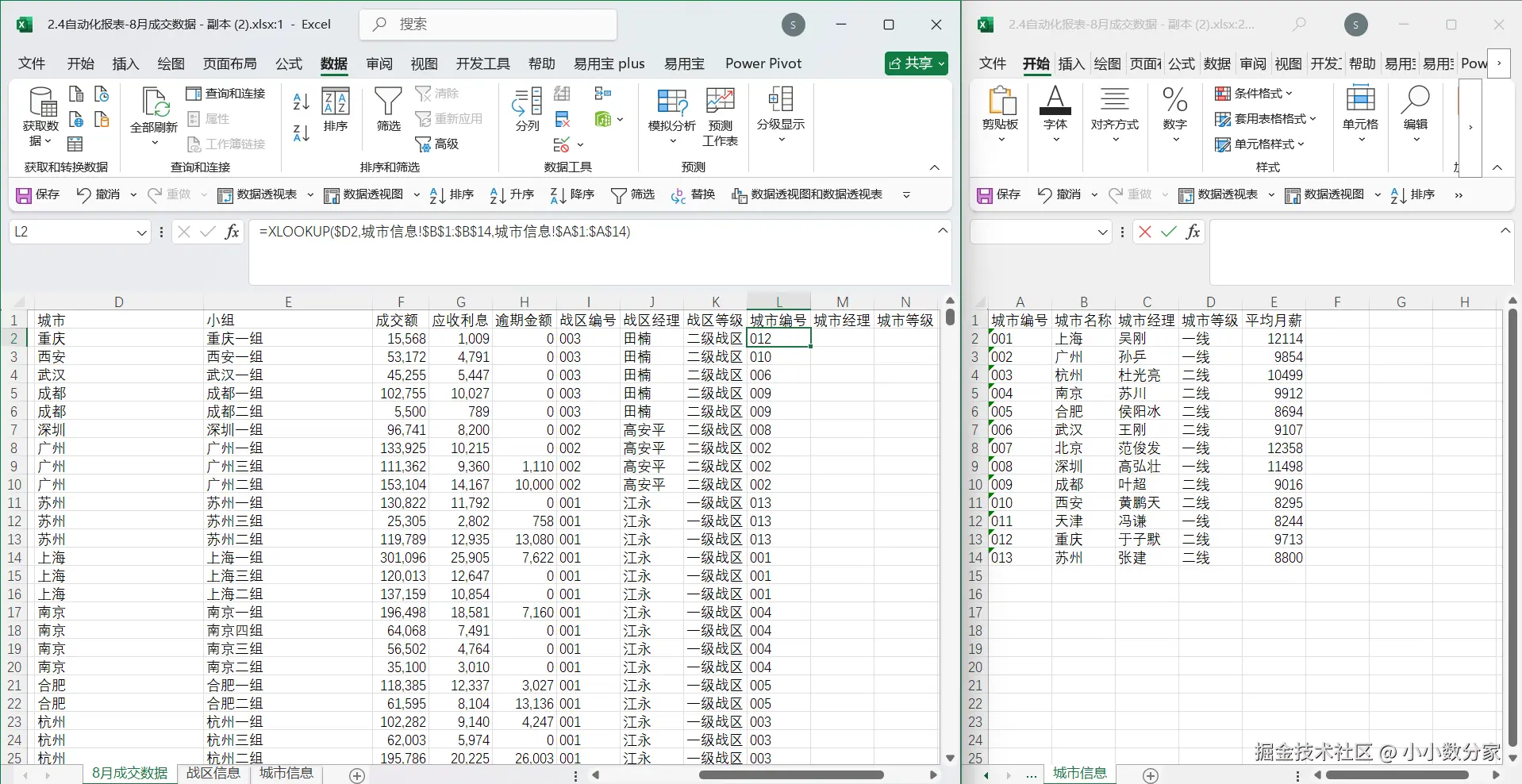Click PivotTable (数据透视表) in left quick toolbar
This screenshot has height=784, width=1522.
coord(258,194)
